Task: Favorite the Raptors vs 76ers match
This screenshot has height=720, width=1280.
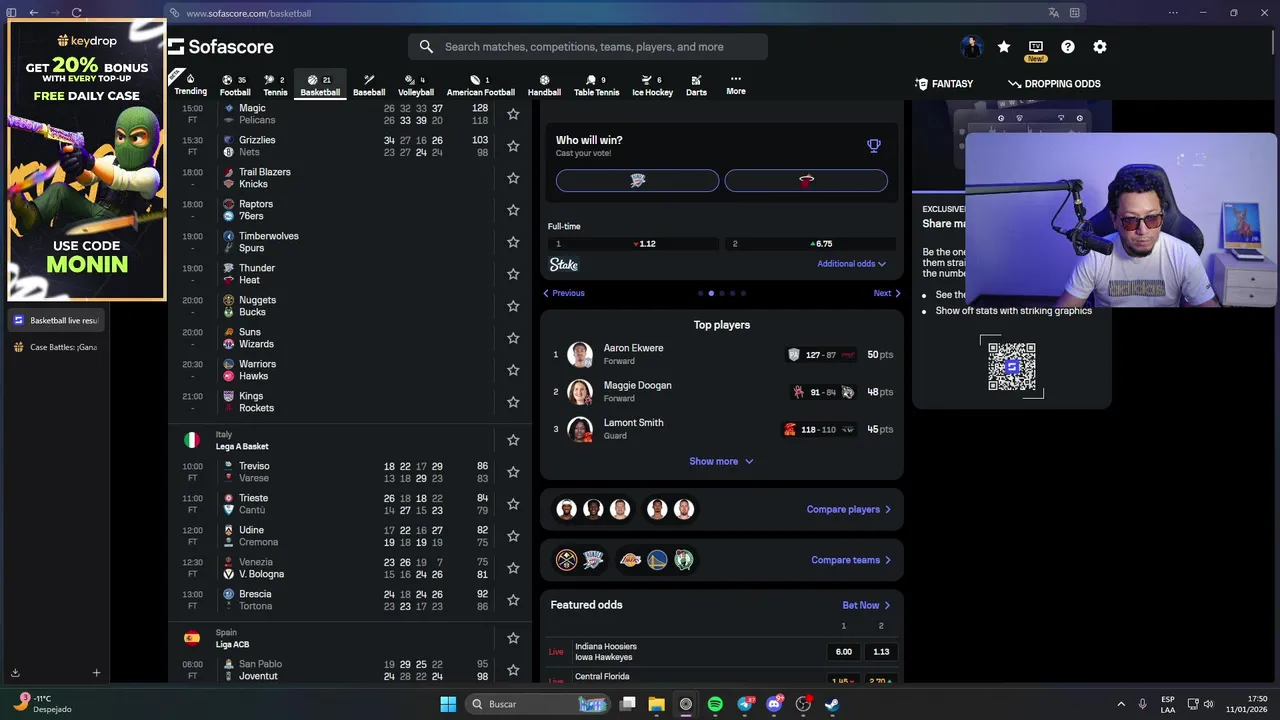Action: pos(513,210)
